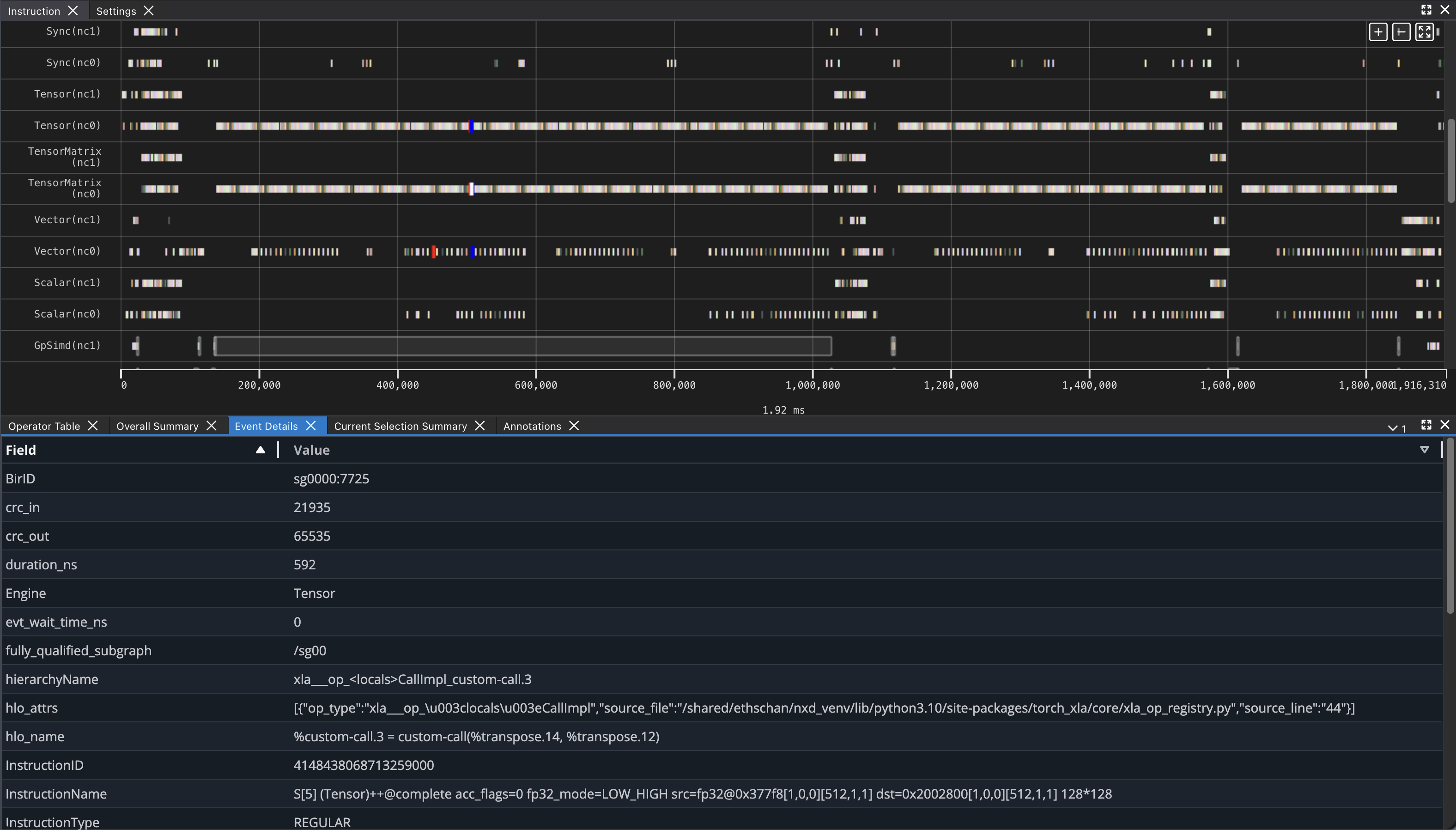Viewport: 1456px width, 830px height.
Task: Click the horizontal fit-width timeline button
Action: pos(1401,32)
